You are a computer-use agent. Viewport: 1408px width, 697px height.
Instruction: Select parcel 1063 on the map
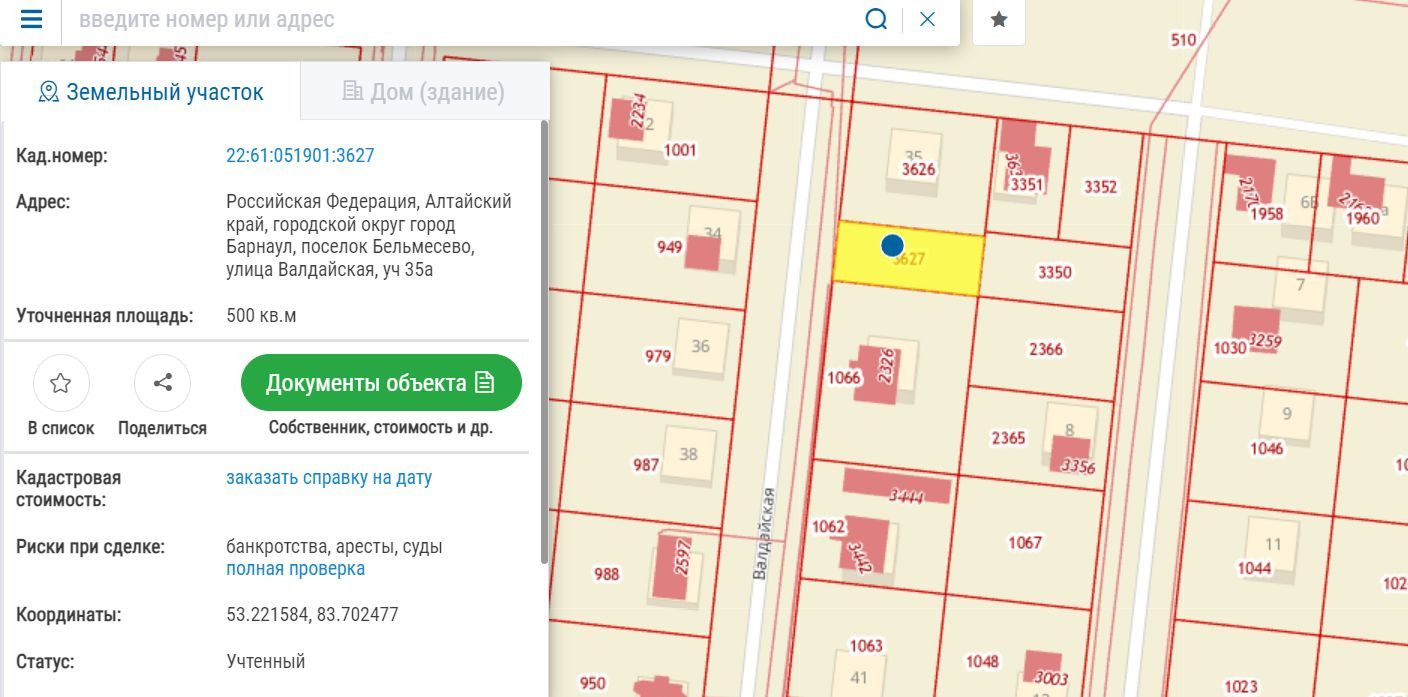[x=866, y=645]
